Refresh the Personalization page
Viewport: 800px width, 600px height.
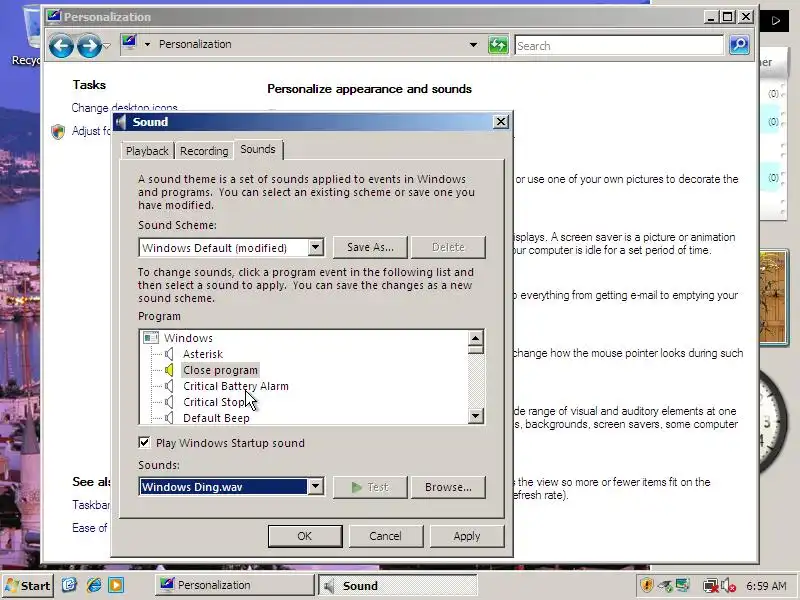click(x=498, y=45)
